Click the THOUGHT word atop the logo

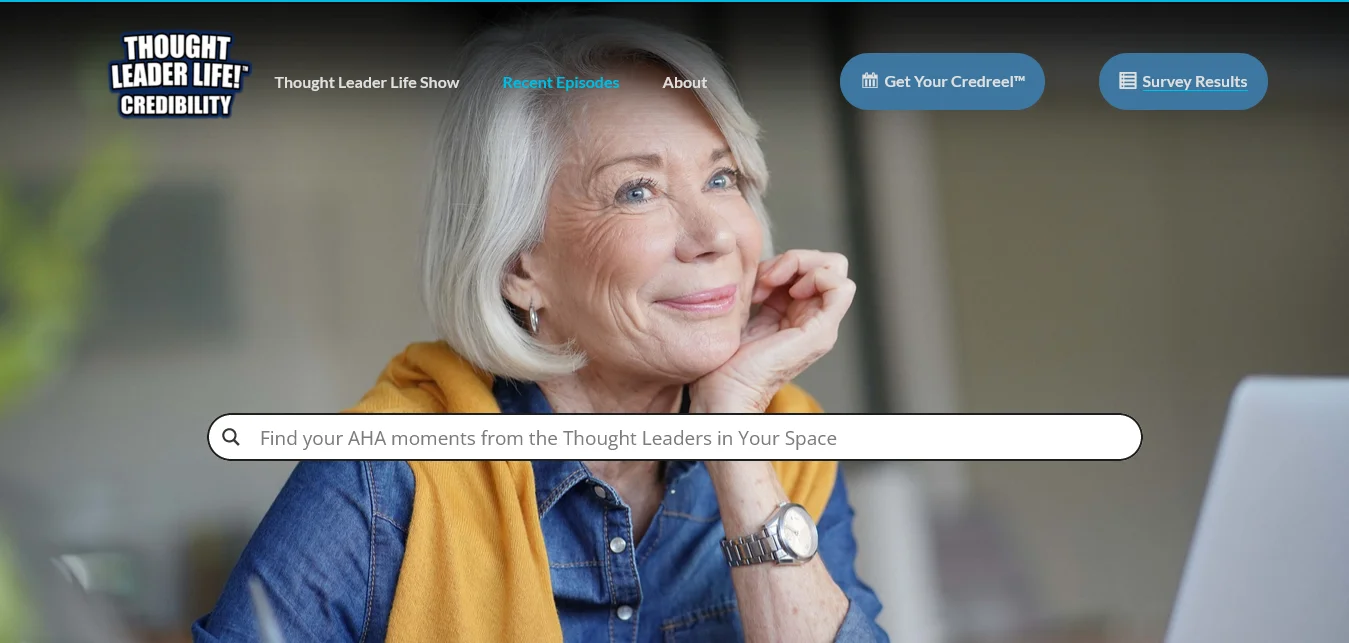(178, 47)
